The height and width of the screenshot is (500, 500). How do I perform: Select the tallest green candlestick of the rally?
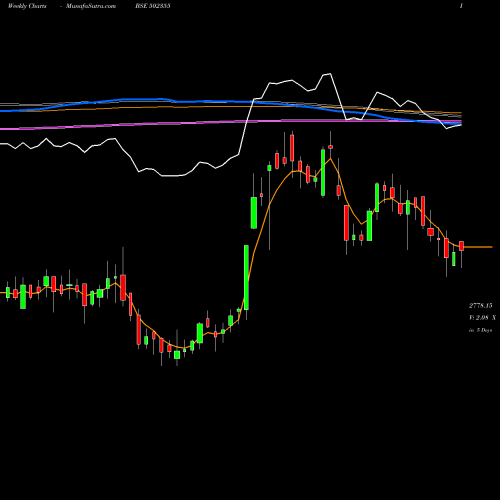point(246,278)
